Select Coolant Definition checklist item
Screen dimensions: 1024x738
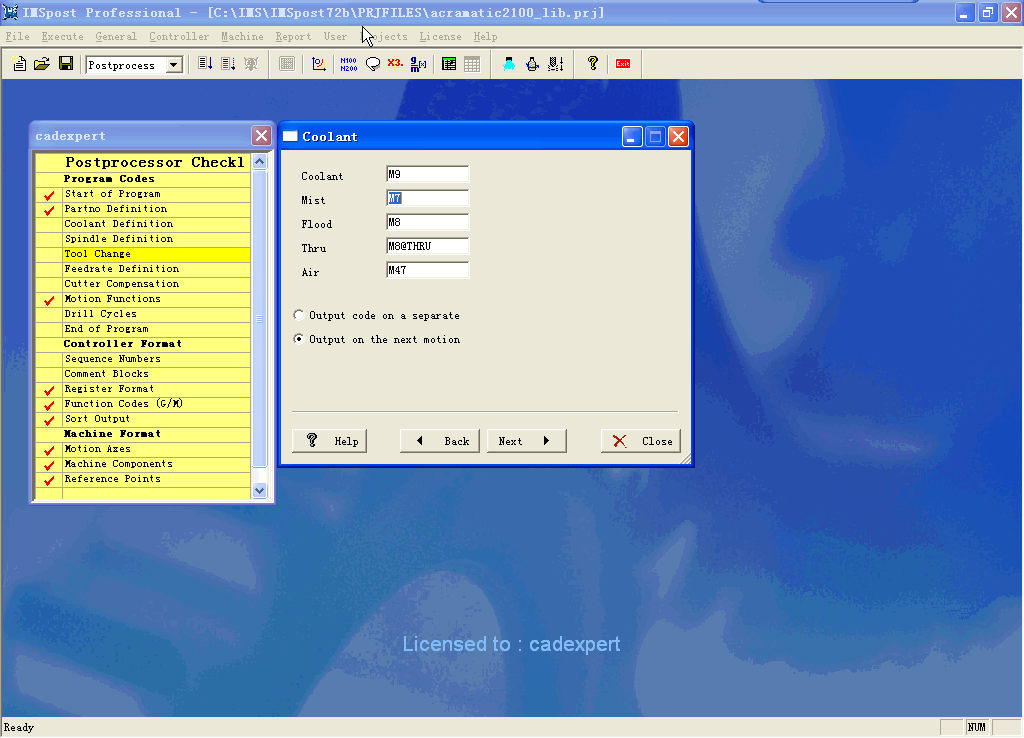coord(157,224)
